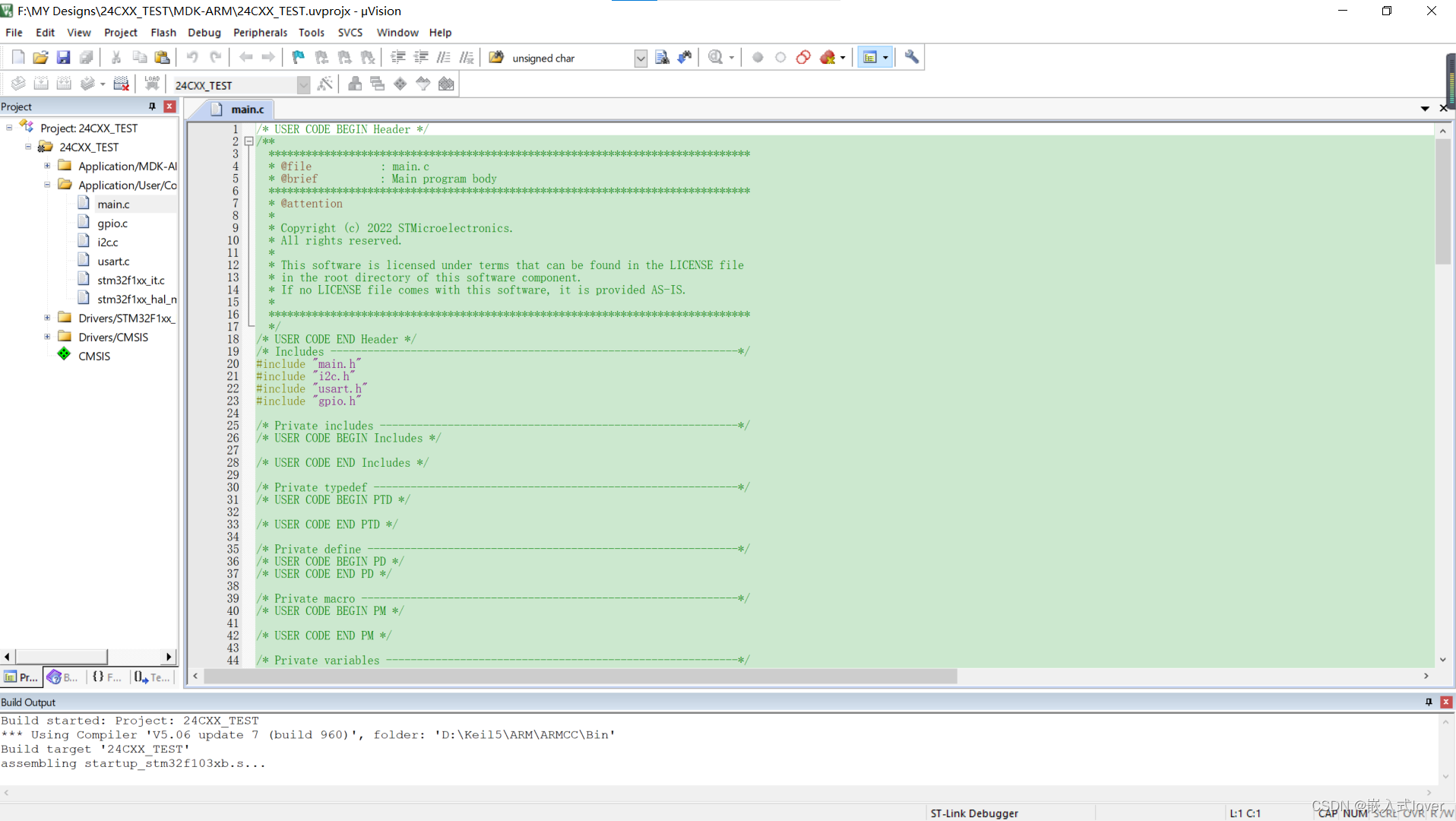Image resolution: width=1456 pixels, height=821 pixels.
Task: Click the Indent selected lines icon
Action: coord(397,58)
